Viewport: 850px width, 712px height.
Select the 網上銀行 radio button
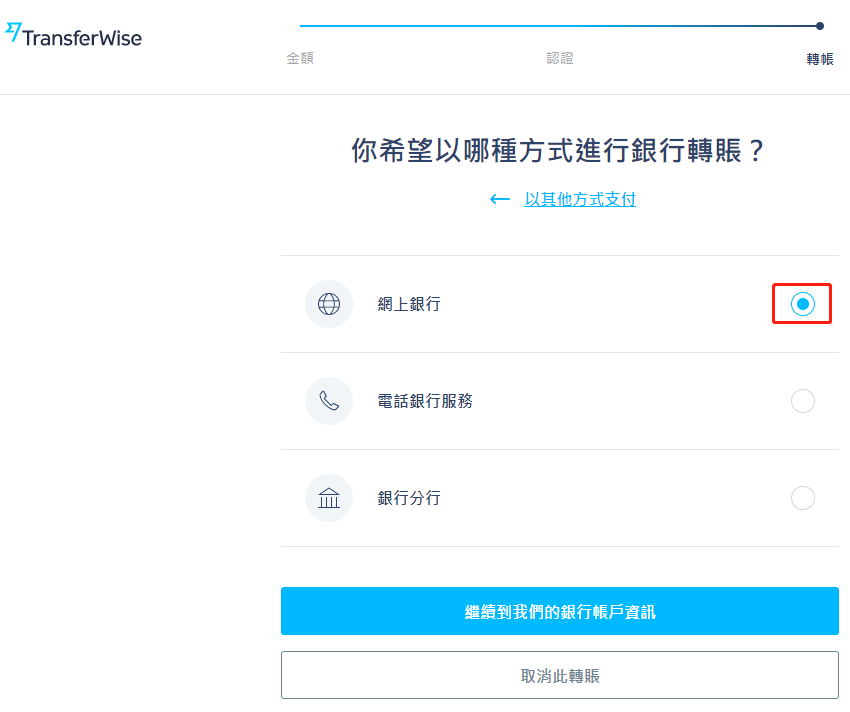[802, 304]
